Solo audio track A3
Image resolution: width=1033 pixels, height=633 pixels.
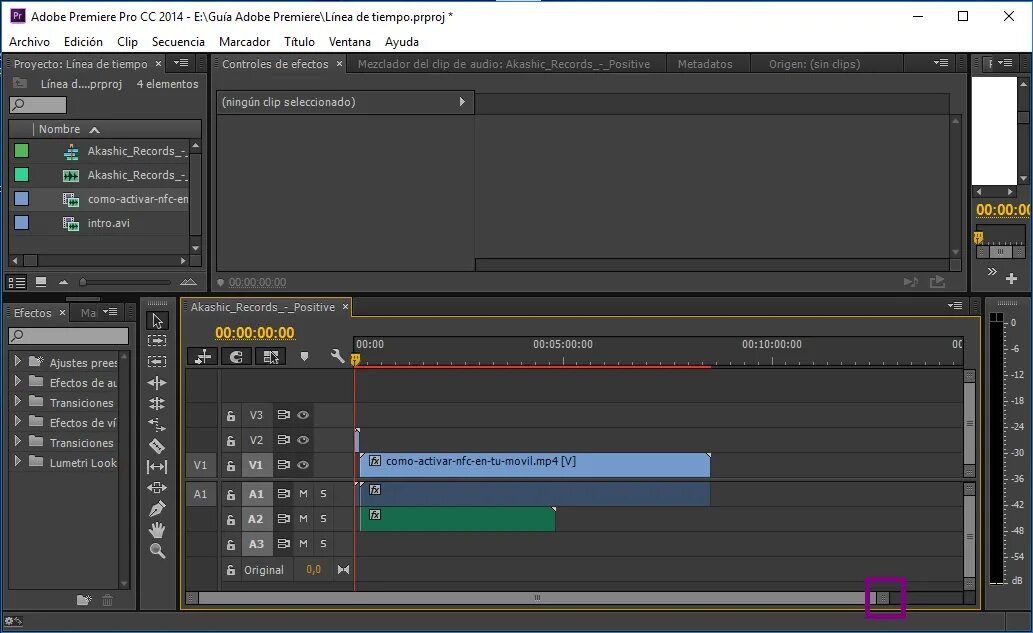click(x=323, y=544)
